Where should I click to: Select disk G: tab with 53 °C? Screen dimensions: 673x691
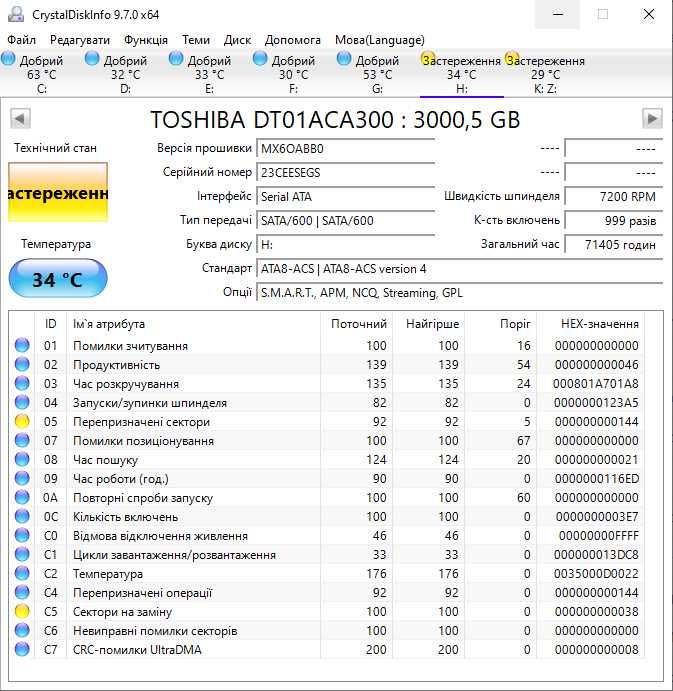click(x=378, y=74)
